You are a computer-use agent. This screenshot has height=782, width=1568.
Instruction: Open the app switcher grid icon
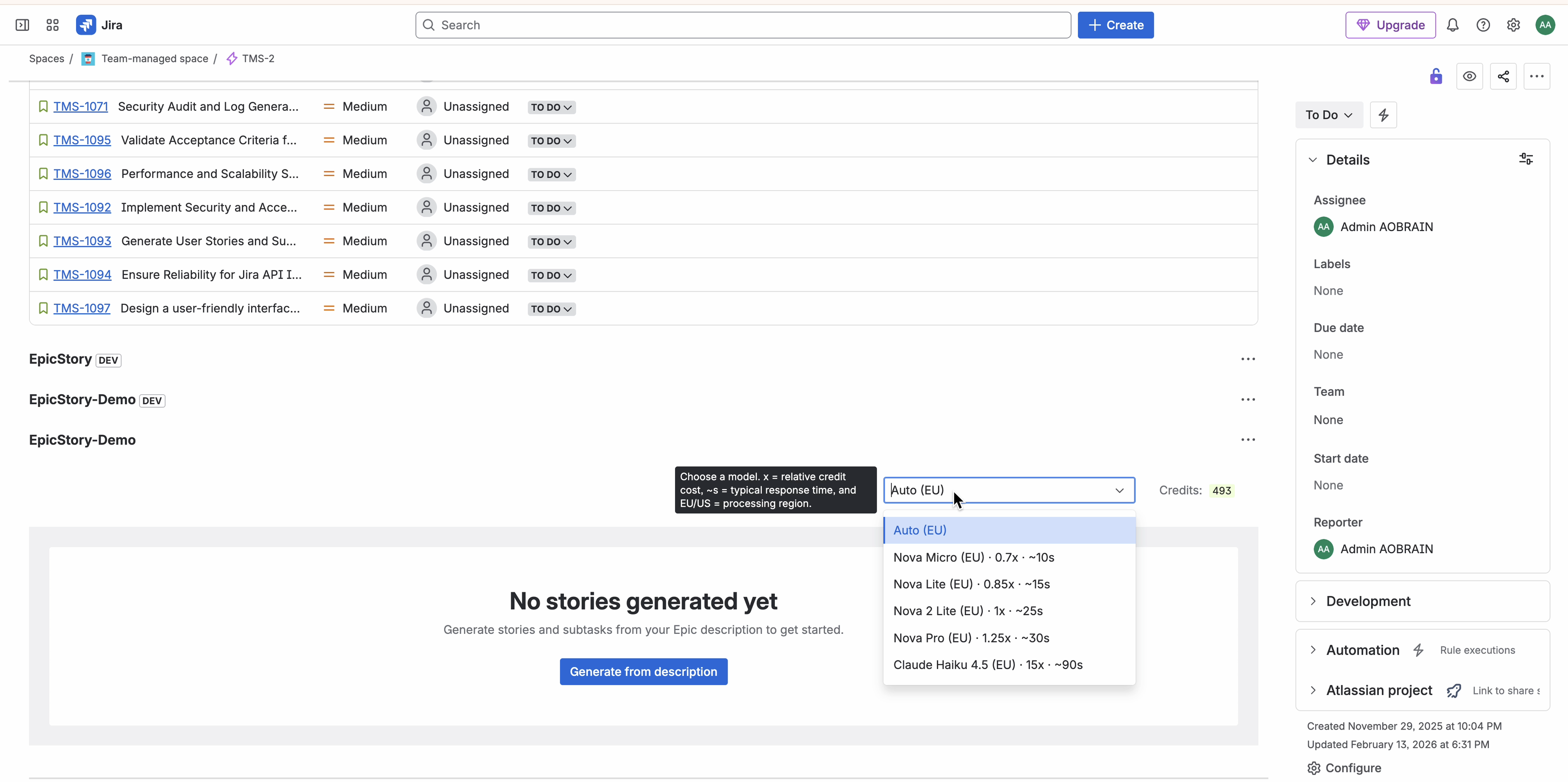pyautogui.click(x=52, y=25)
